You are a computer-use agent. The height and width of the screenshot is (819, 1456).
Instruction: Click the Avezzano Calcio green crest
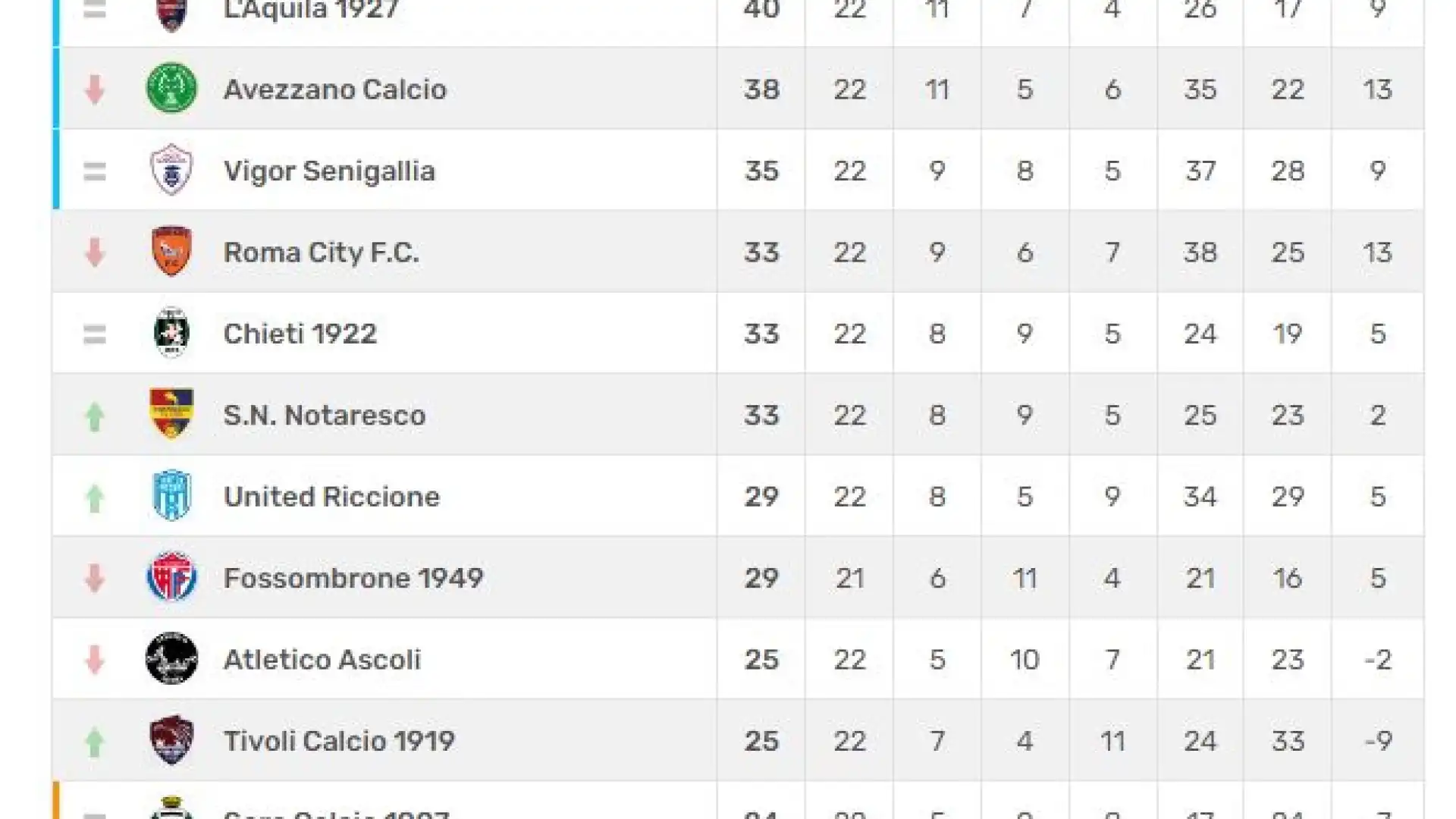(x=171, y=88)
